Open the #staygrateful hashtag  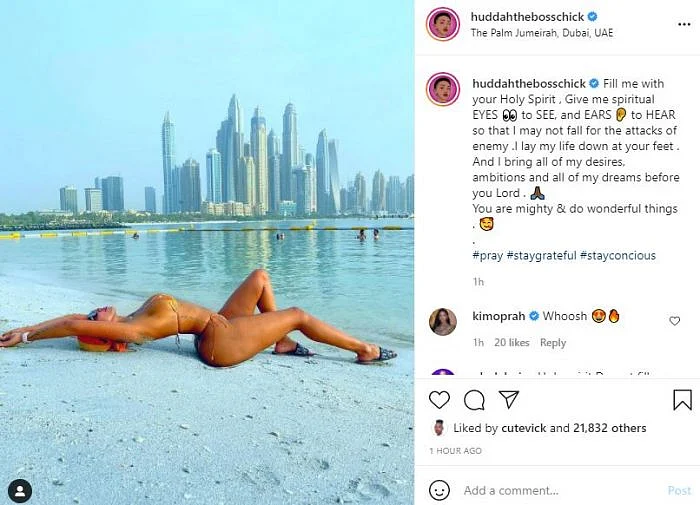(x=542, y=256)
